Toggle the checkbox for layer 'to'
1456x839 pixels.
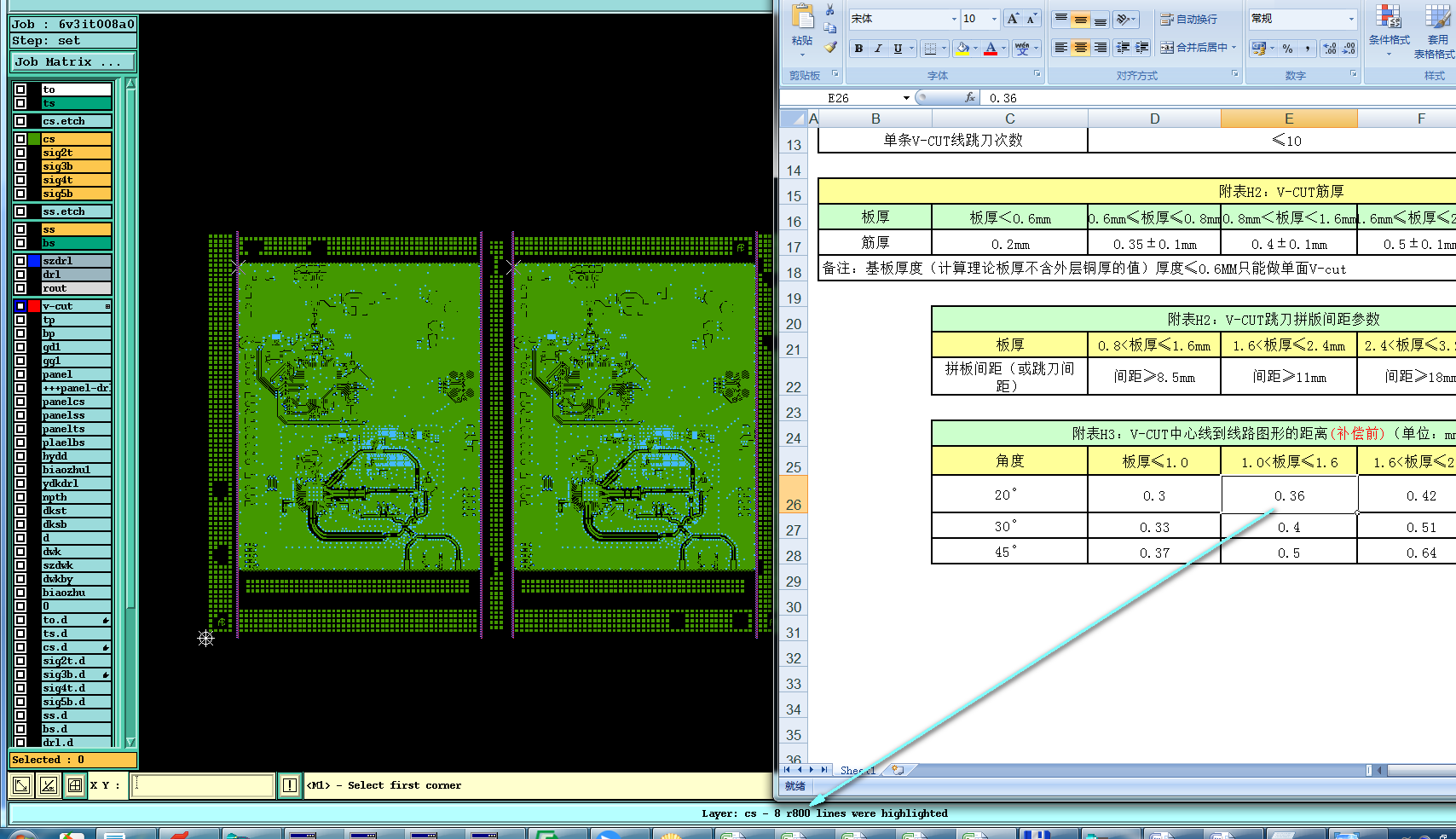20,90
